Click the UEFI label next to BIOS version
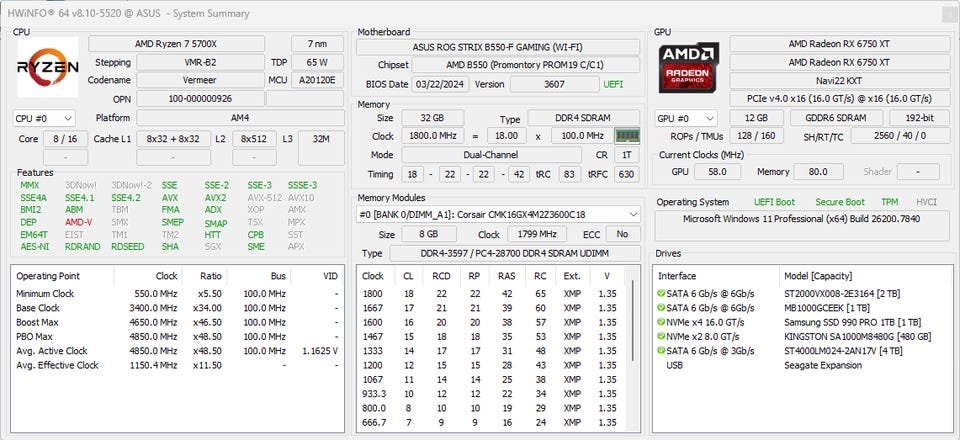The image size is (960, 440). click(x=613, y=84)
